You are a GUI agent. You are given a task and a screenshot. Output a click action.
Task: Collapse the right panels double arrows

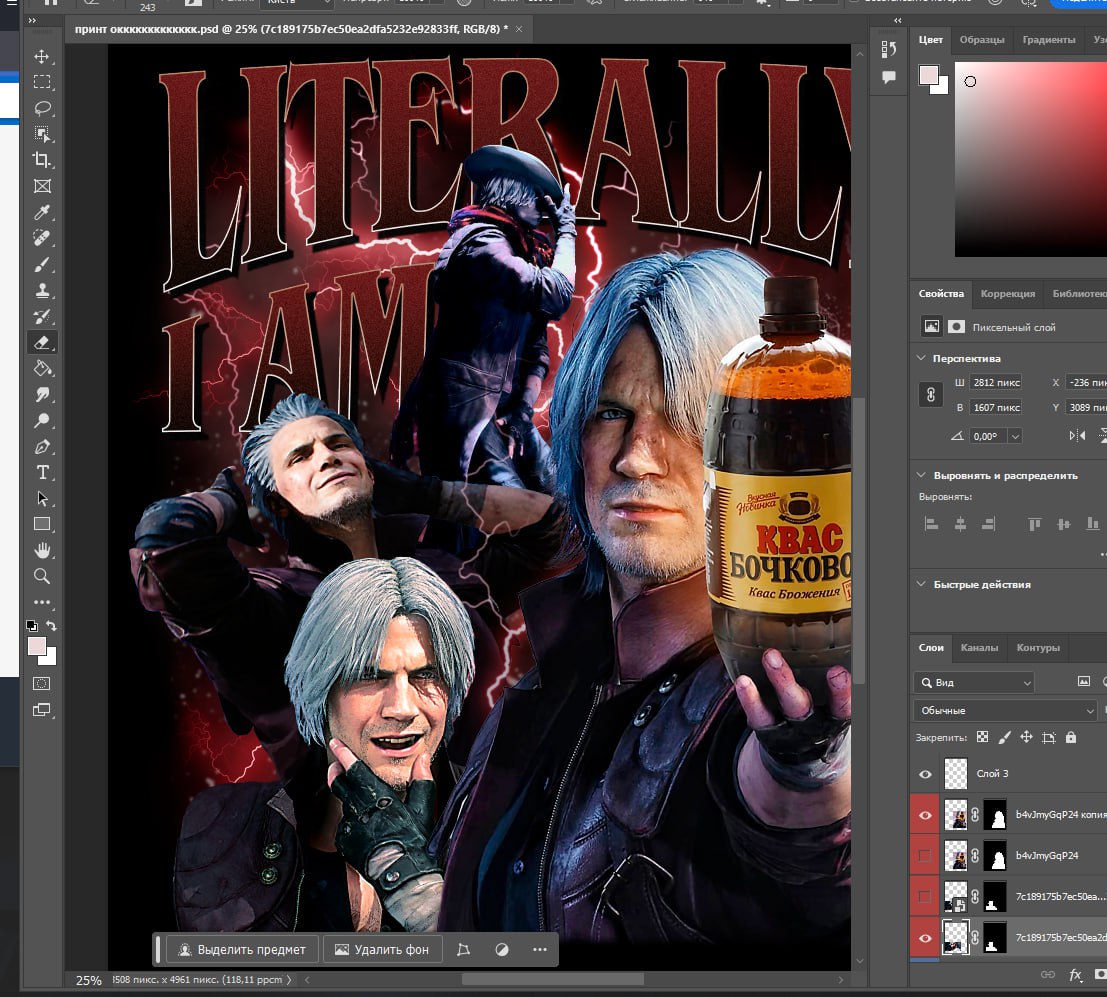tap(897, 20)
